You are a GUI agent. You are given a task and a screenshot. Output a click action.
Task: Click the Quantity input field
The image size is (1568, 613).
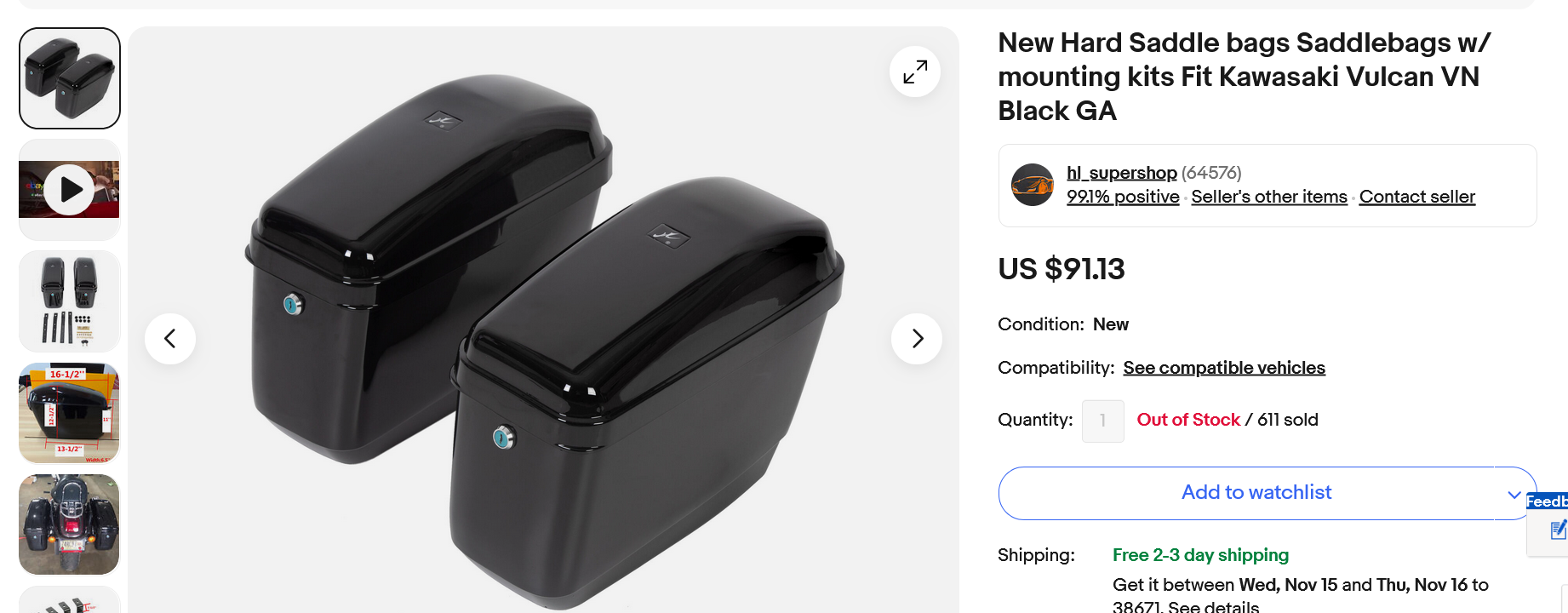1102,421
